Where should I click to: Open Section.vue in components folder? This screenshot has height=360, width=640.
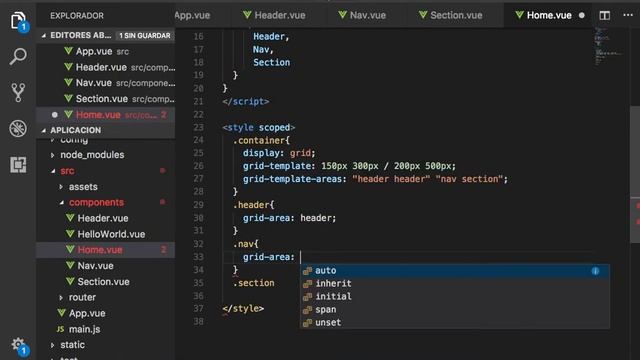(x=106, y=282)
